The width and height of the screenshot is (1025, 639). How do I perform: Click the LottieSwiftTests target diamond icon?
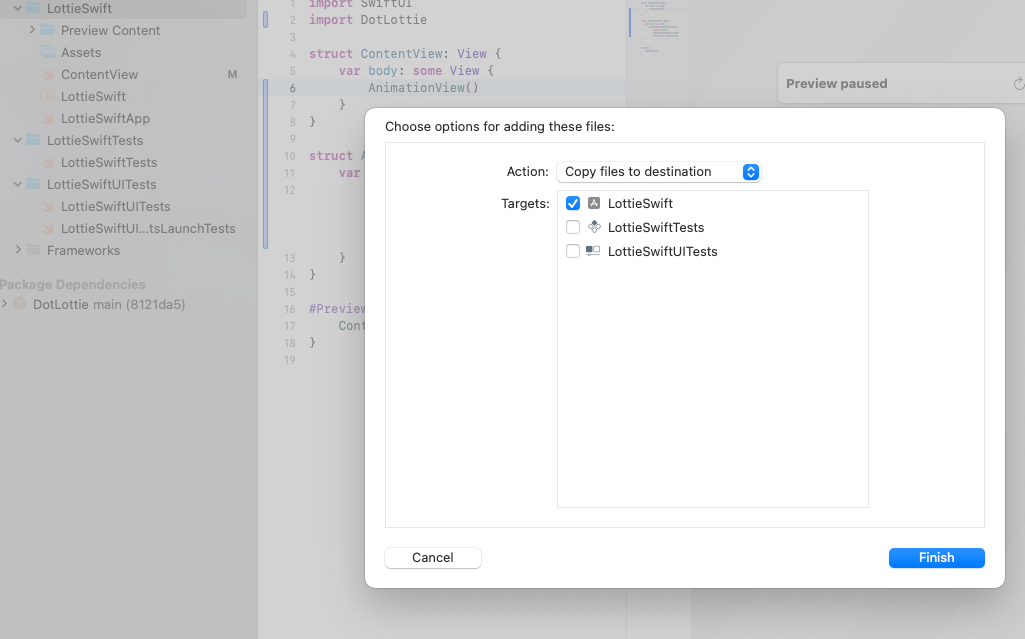click(594, 227)
